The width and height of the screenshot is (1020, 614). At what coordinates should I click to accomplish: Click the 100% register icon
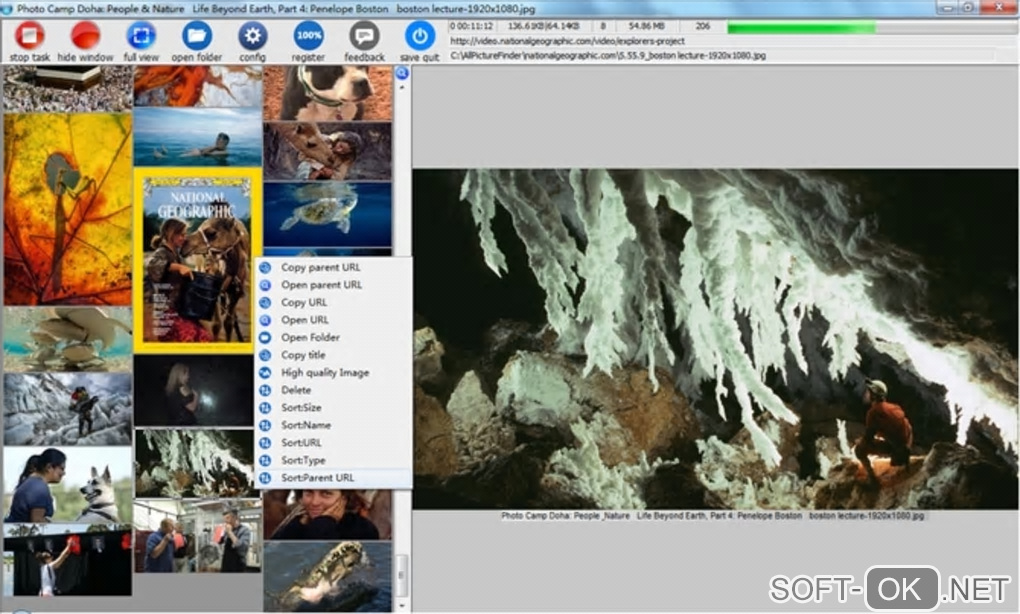pyautogui.click(x=308, y=37)
